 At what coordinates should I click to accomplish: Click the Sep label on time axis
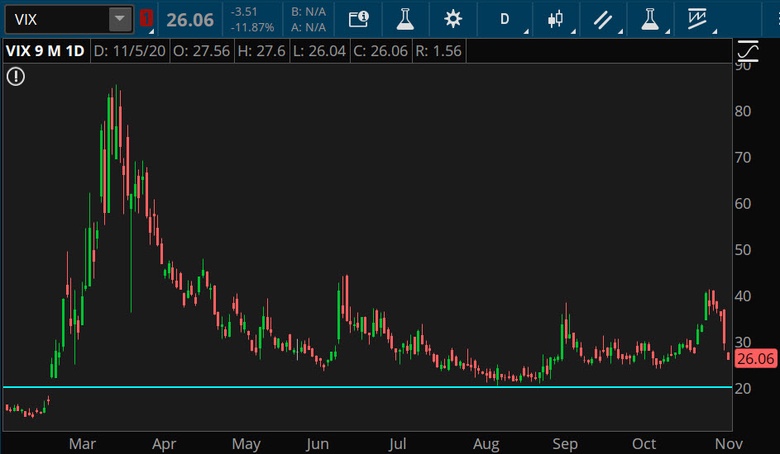point(565,444)
